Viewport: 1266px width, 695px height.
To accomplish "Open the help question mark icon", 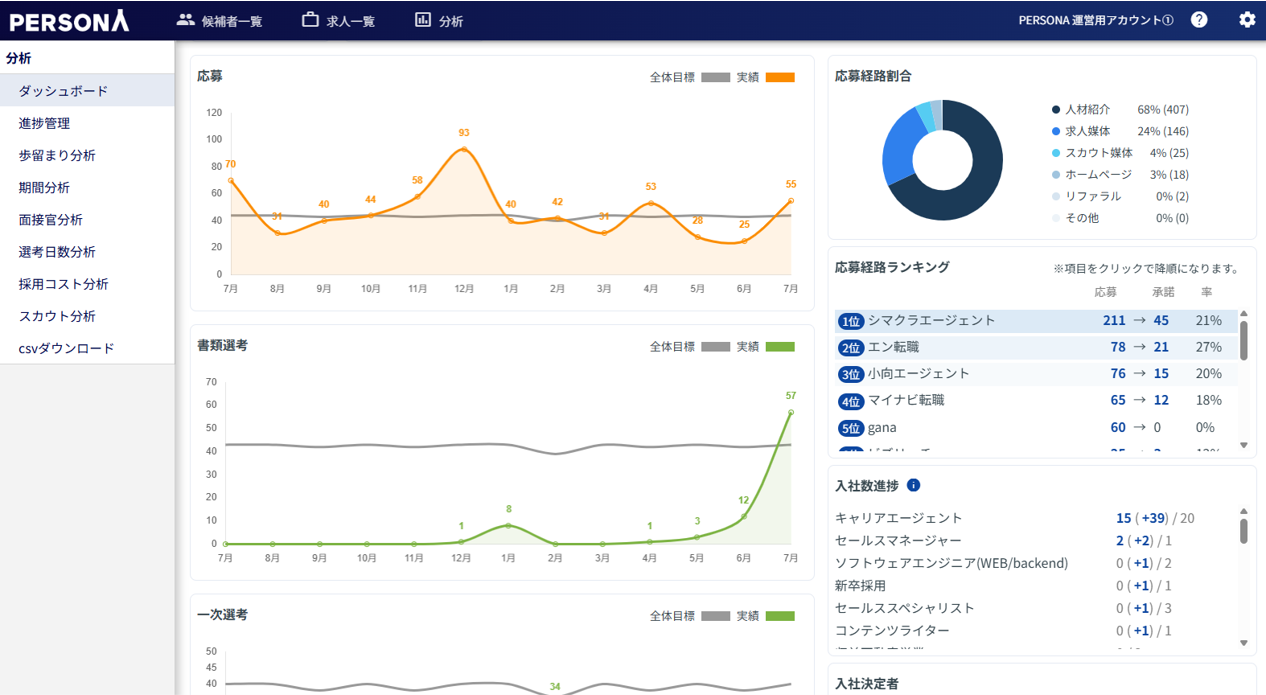I will (1198, 19).
